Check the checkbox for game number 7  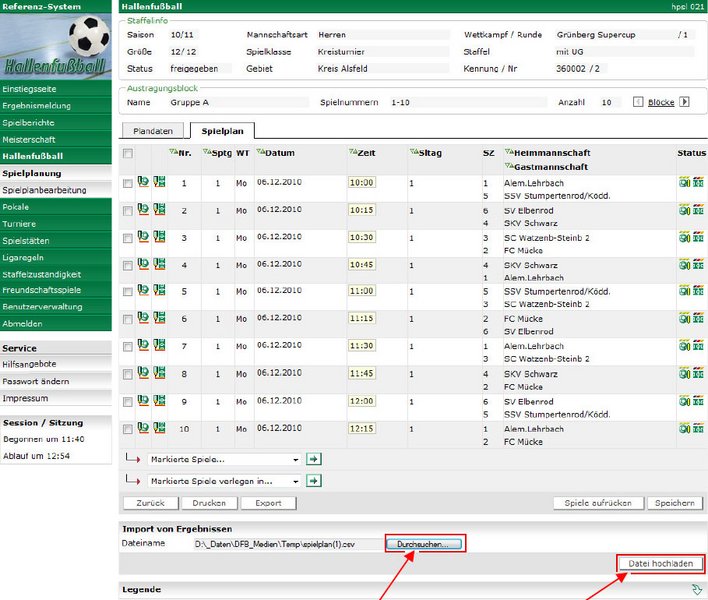pos(127,347)
